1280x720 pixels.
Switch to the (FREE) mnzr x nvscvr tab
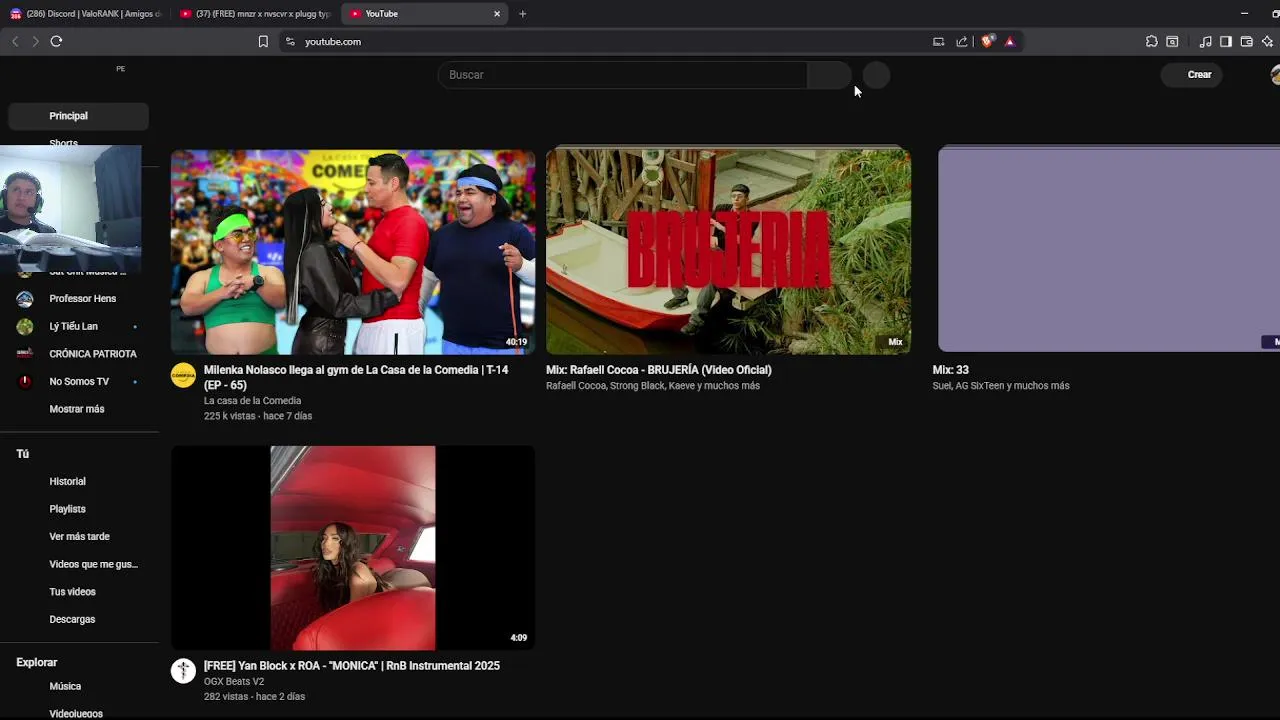[256, 14]
